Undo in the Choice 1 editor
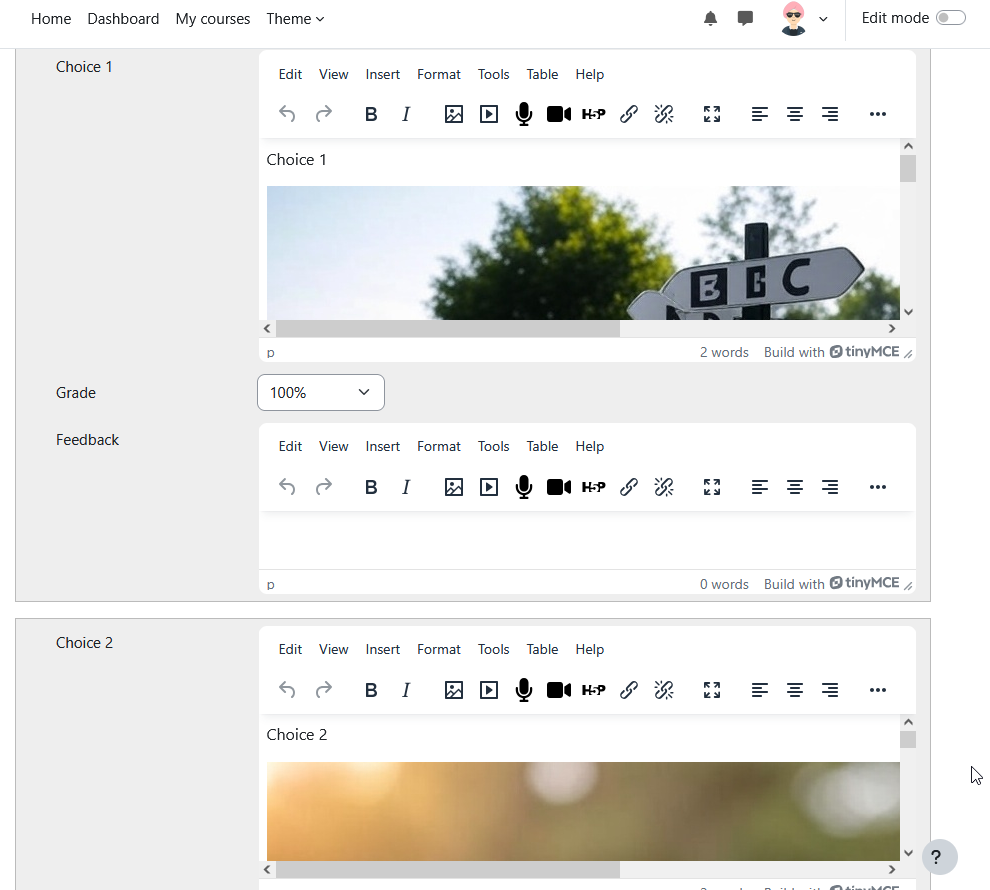 point(287,114)
